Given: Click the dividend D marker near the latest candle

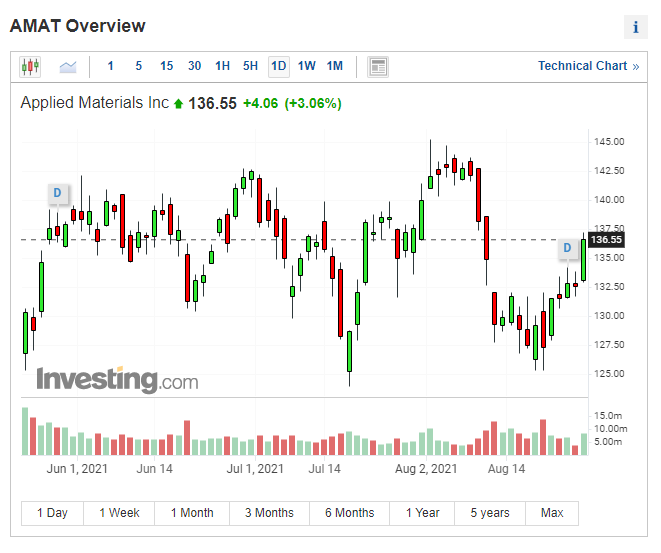Looking at the screenshot, I should (567, 248).
